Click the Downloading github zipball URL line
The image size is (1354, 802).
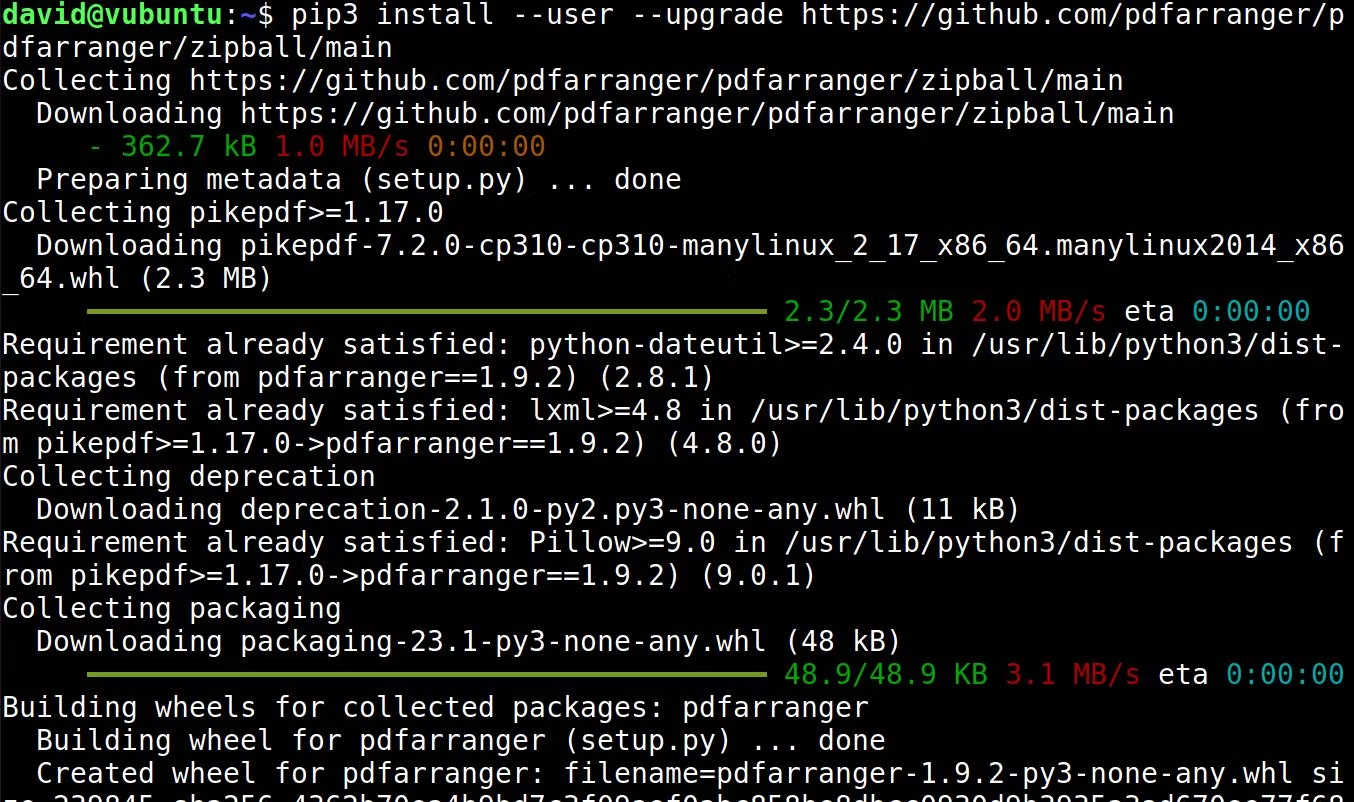click(605, 113)
